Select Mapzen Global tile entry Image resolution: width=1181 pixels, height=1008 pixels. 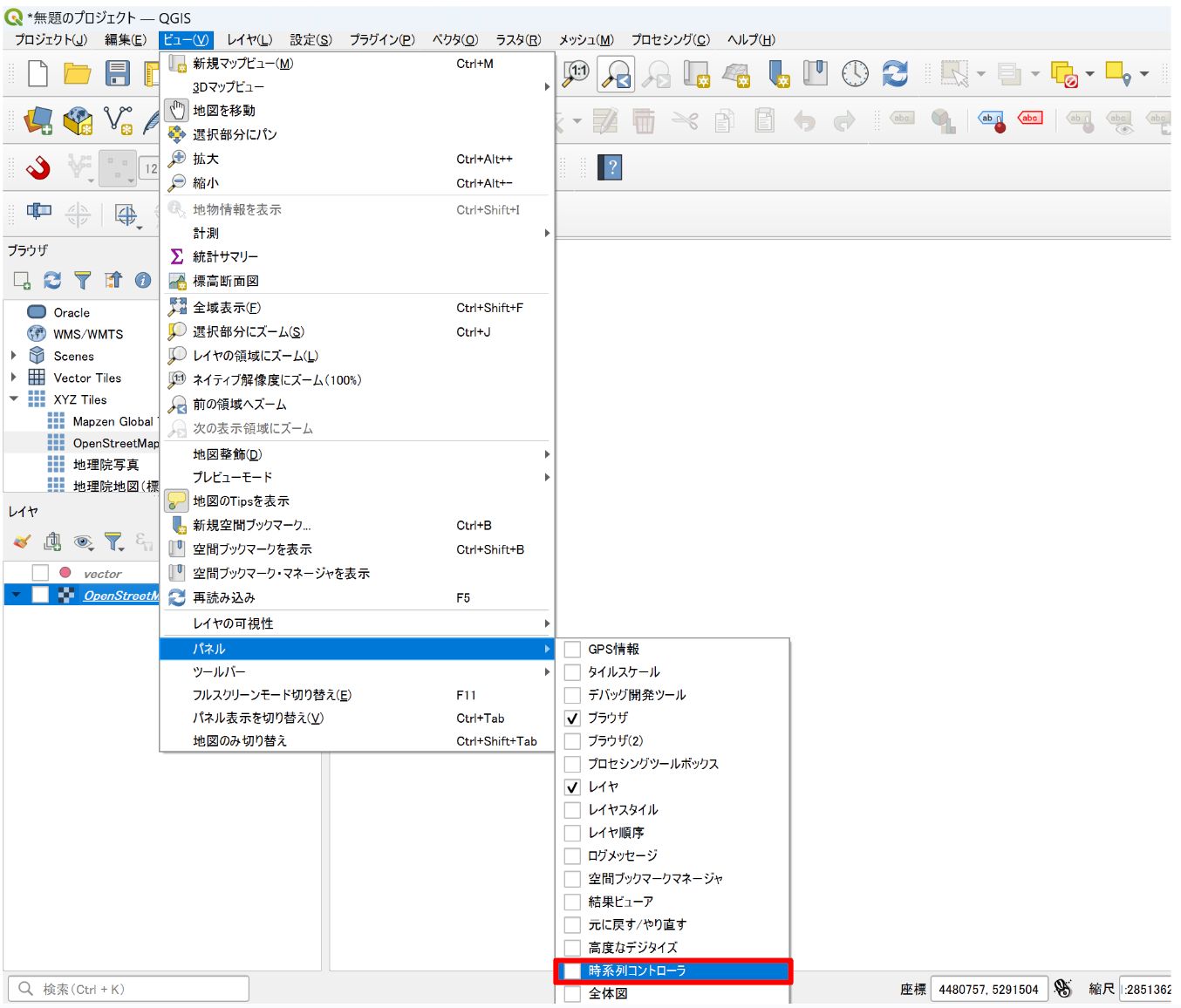(x=113, y=421)
